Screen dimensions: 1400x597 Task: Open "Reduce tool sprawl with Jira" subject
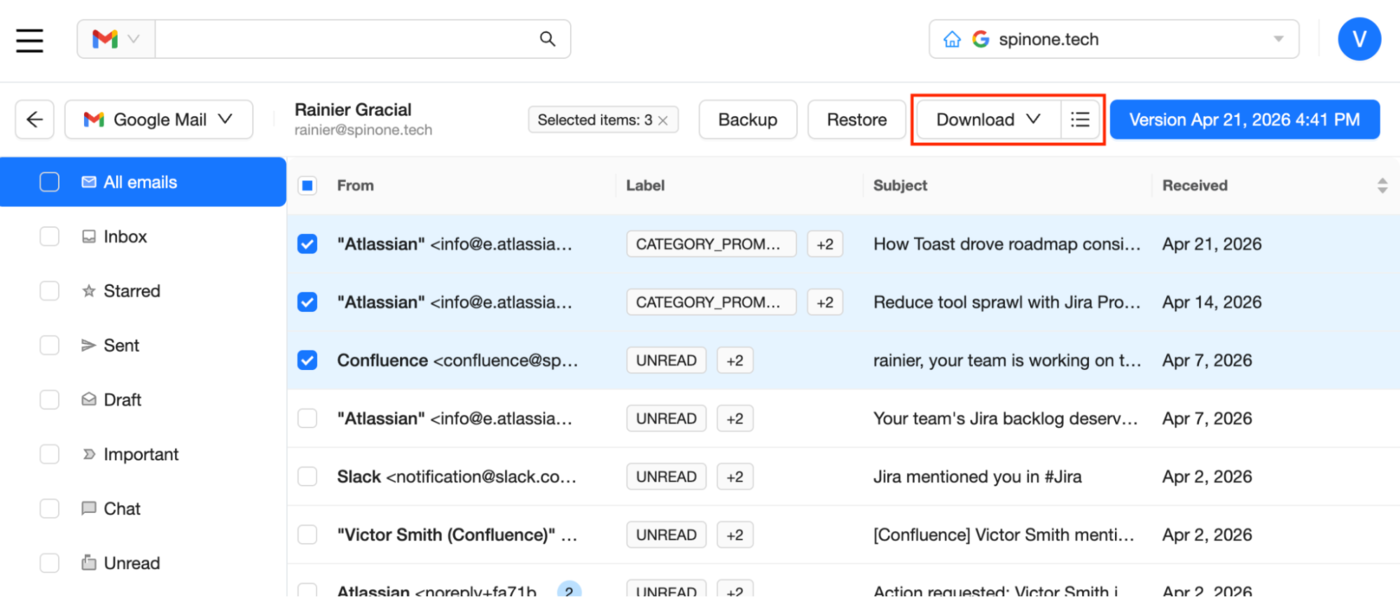[1007, 302]
